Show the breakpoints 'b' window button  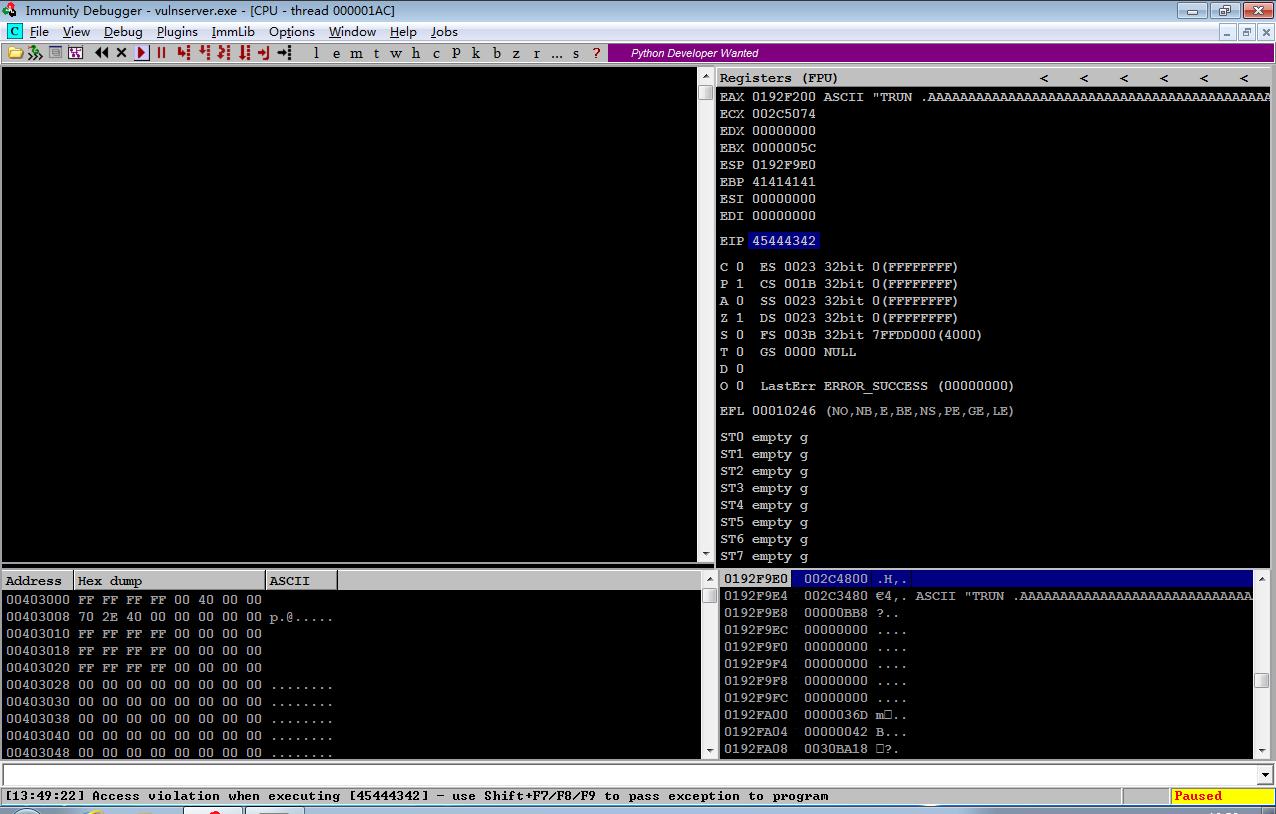click(x=497, y=53)
